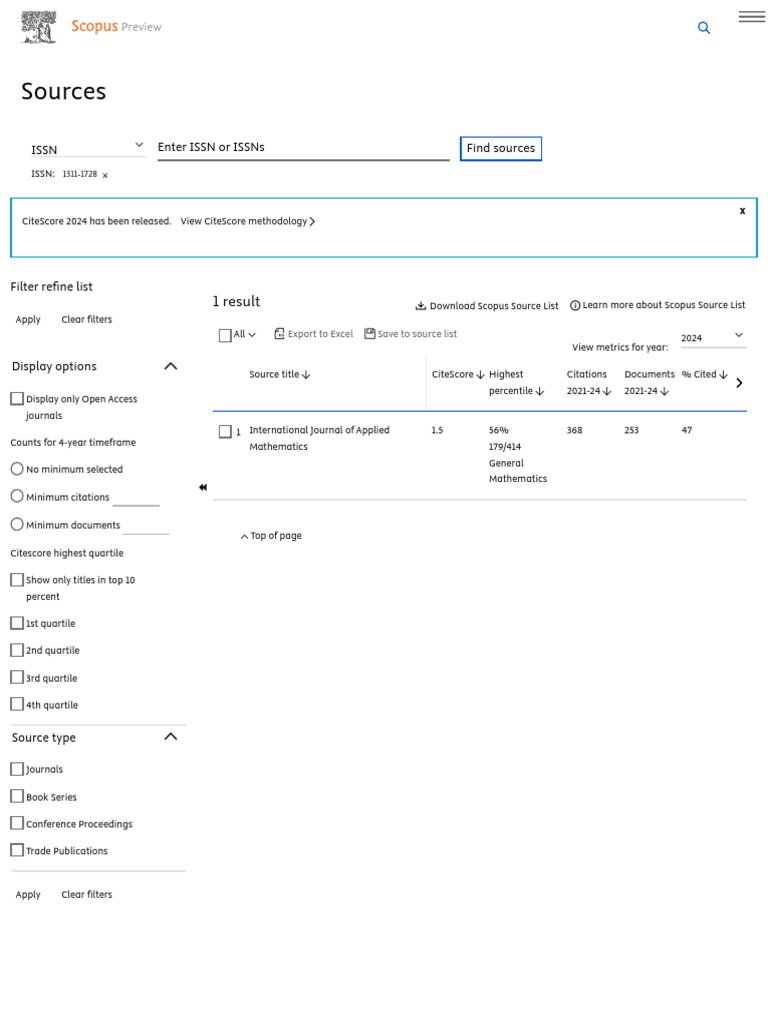Click the upper Clear filters button
This screenshot has width=768, height=1024.
click(x=87, y=319)
